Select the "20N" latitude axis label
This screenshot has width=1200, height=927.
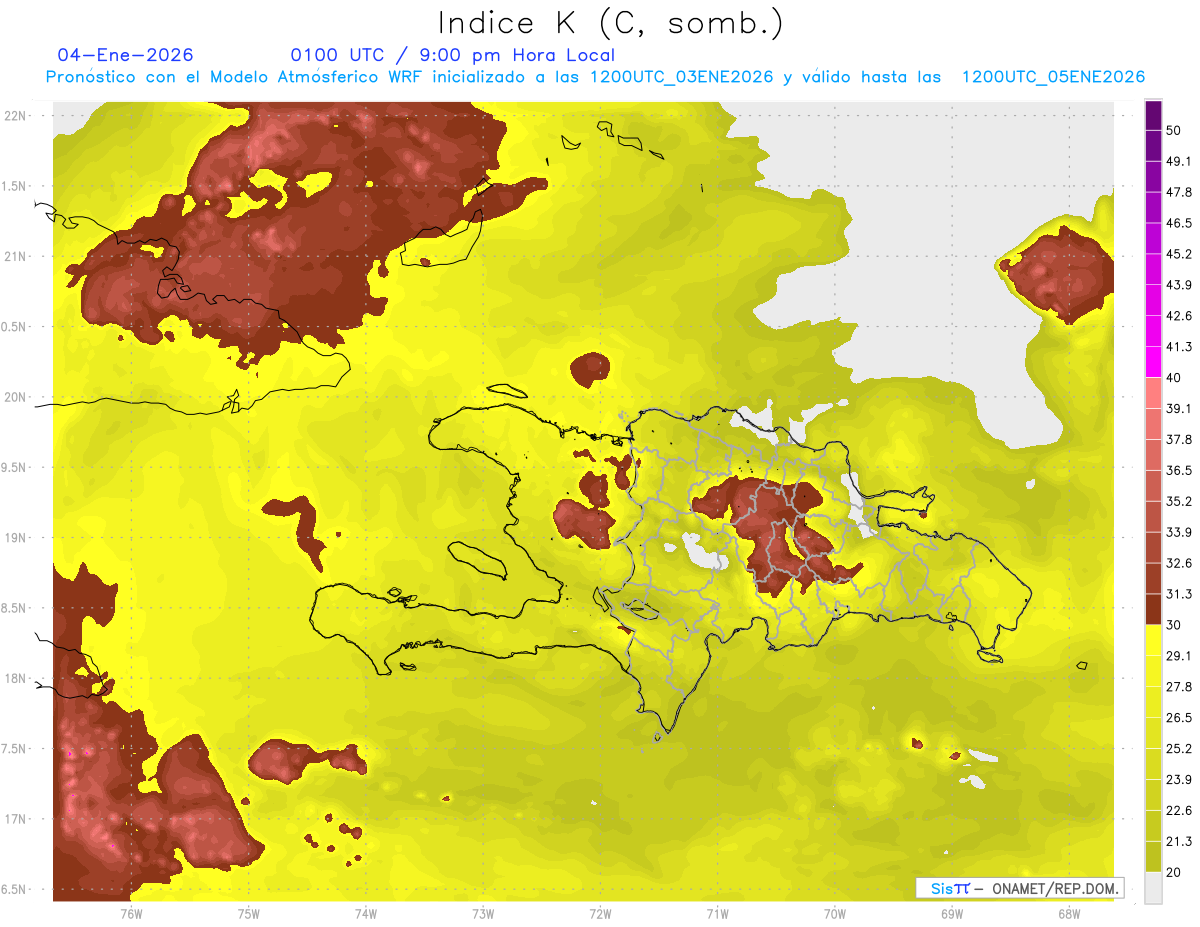tap(17, 398)
